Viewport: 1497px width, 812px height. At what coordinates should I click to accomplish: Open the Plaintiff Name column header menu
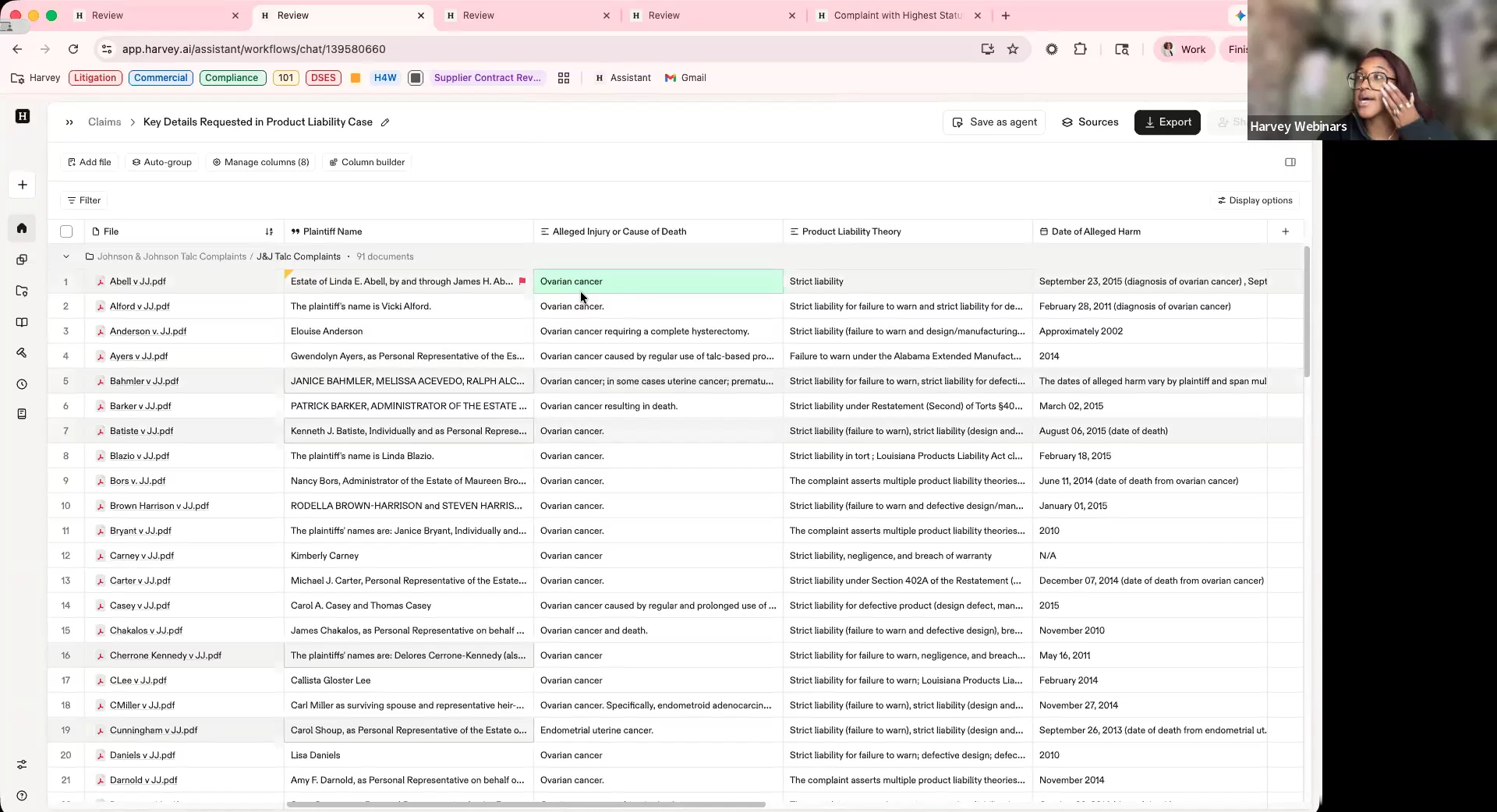coord(409,231)
